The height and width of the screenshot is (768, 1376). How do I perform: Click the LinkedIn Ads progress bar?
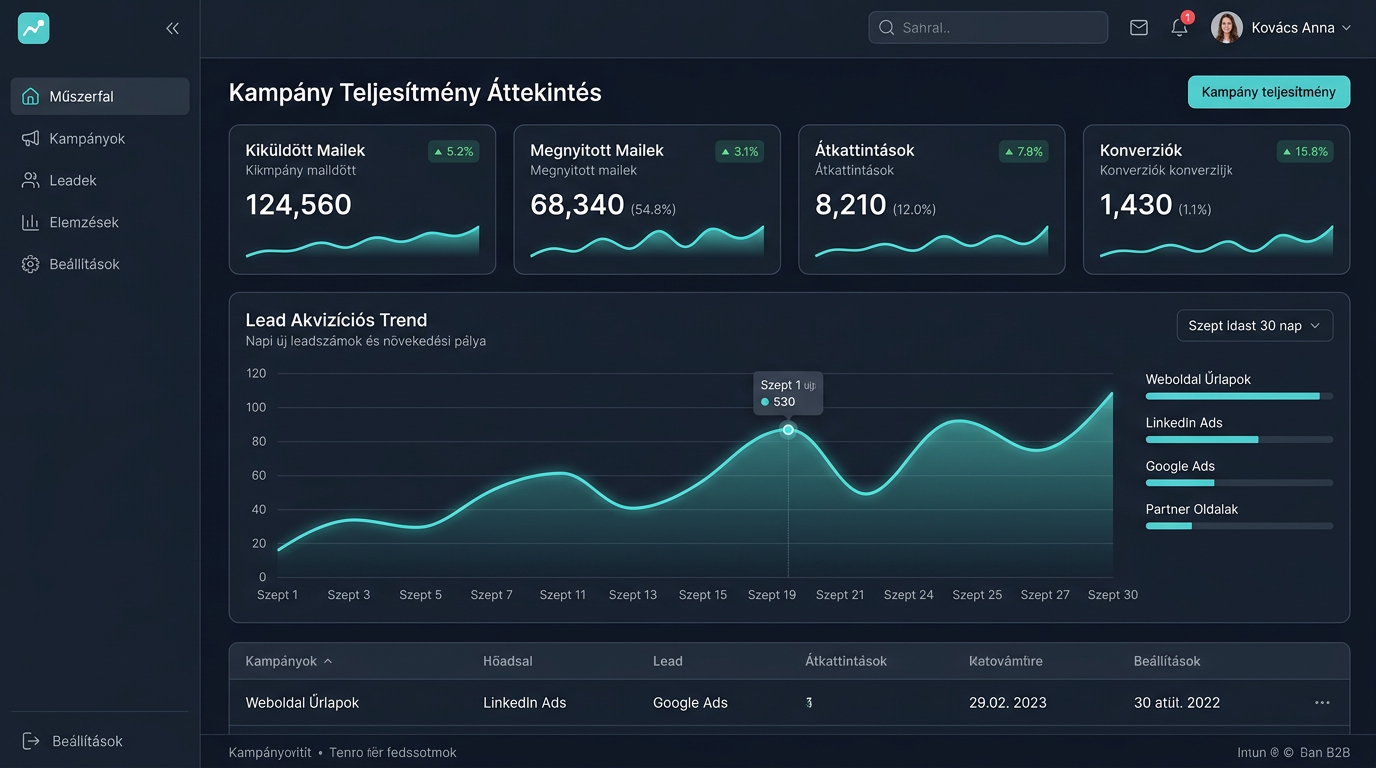(1239, 439)
